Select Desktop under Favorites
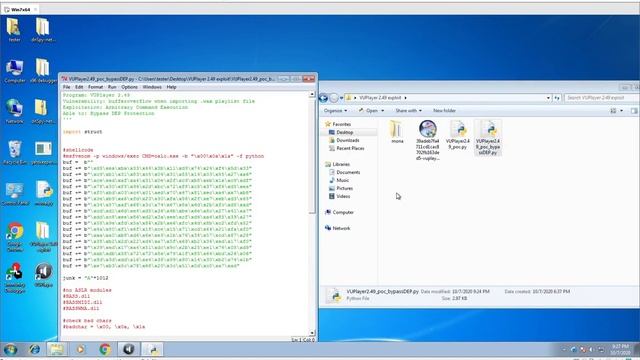This screenshot has height=360, width=640. pyautogui.click(x=344, y=132)
